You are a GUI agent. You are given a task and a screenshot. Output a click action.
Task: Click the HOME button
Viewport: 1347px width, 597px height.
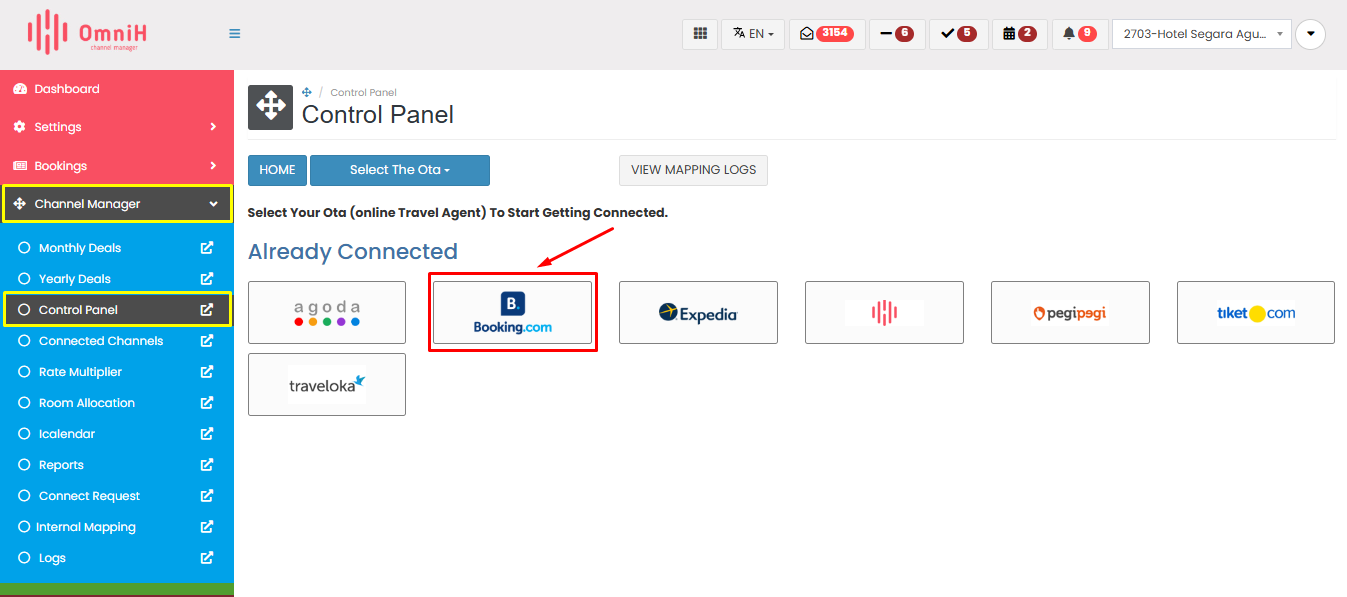(x=277, y=170)
